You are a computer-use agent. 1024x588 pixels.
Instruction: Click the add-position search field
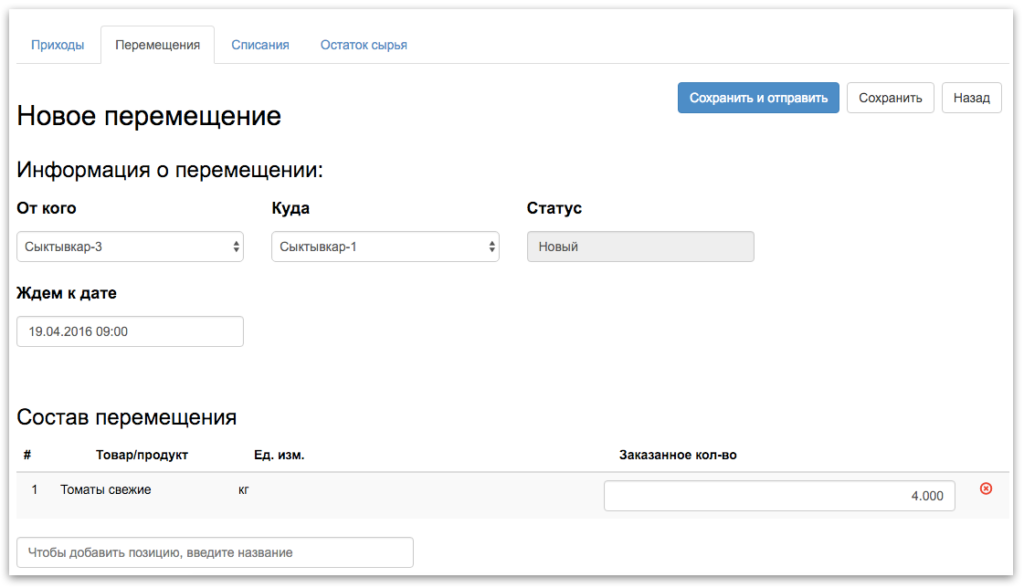[x=215, y=552]
